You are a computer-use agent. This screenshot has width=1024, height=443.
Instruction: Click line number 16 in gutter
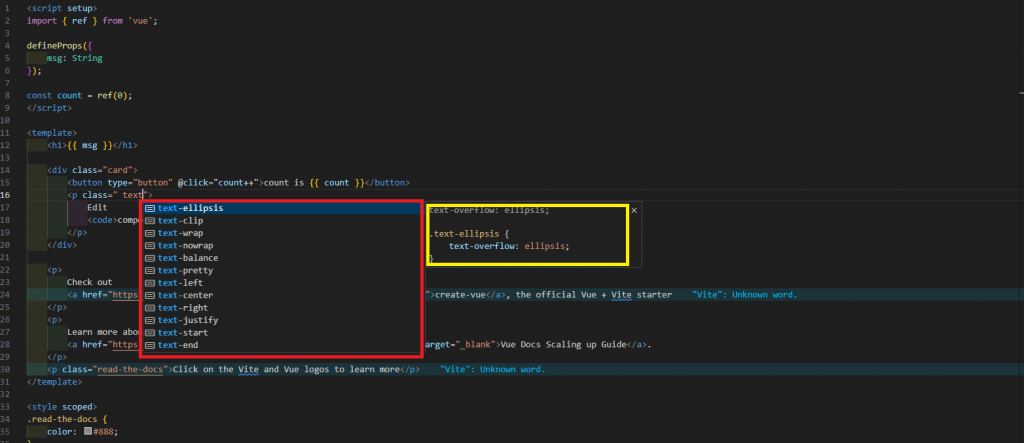5,195
